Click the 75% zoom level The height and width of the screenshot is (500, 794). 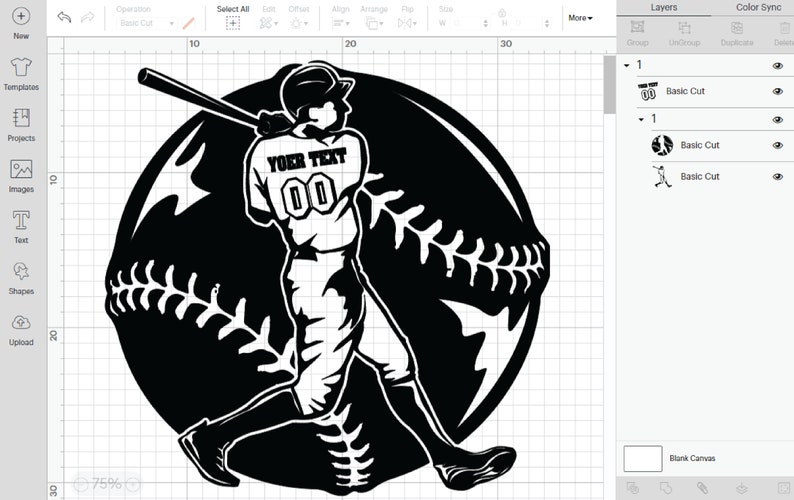pos(106,484)
